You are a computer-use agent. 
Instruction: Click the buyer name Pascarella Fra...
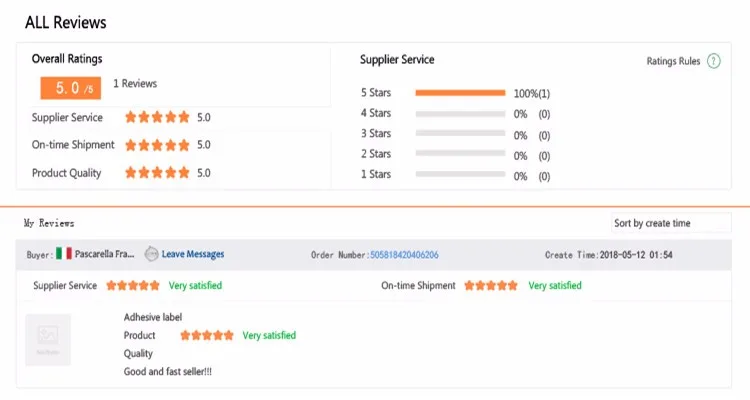pos(104,254)
